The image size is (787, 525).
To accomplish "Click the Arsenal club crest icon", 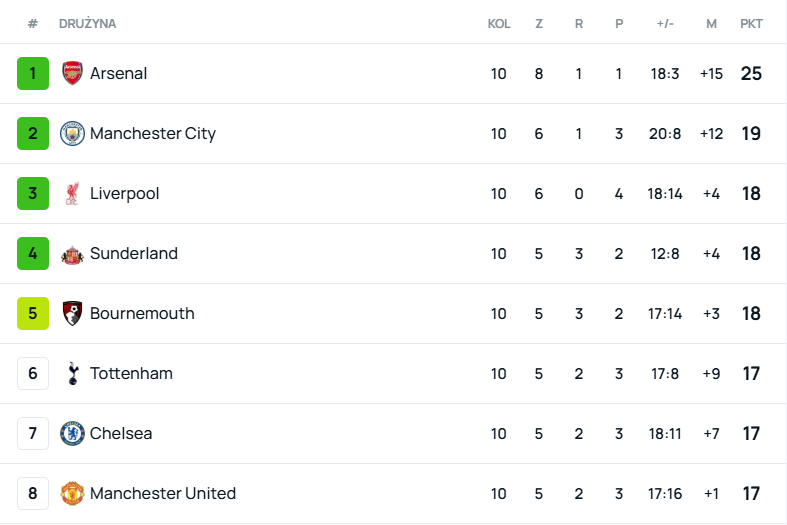I will coord(72,73).
